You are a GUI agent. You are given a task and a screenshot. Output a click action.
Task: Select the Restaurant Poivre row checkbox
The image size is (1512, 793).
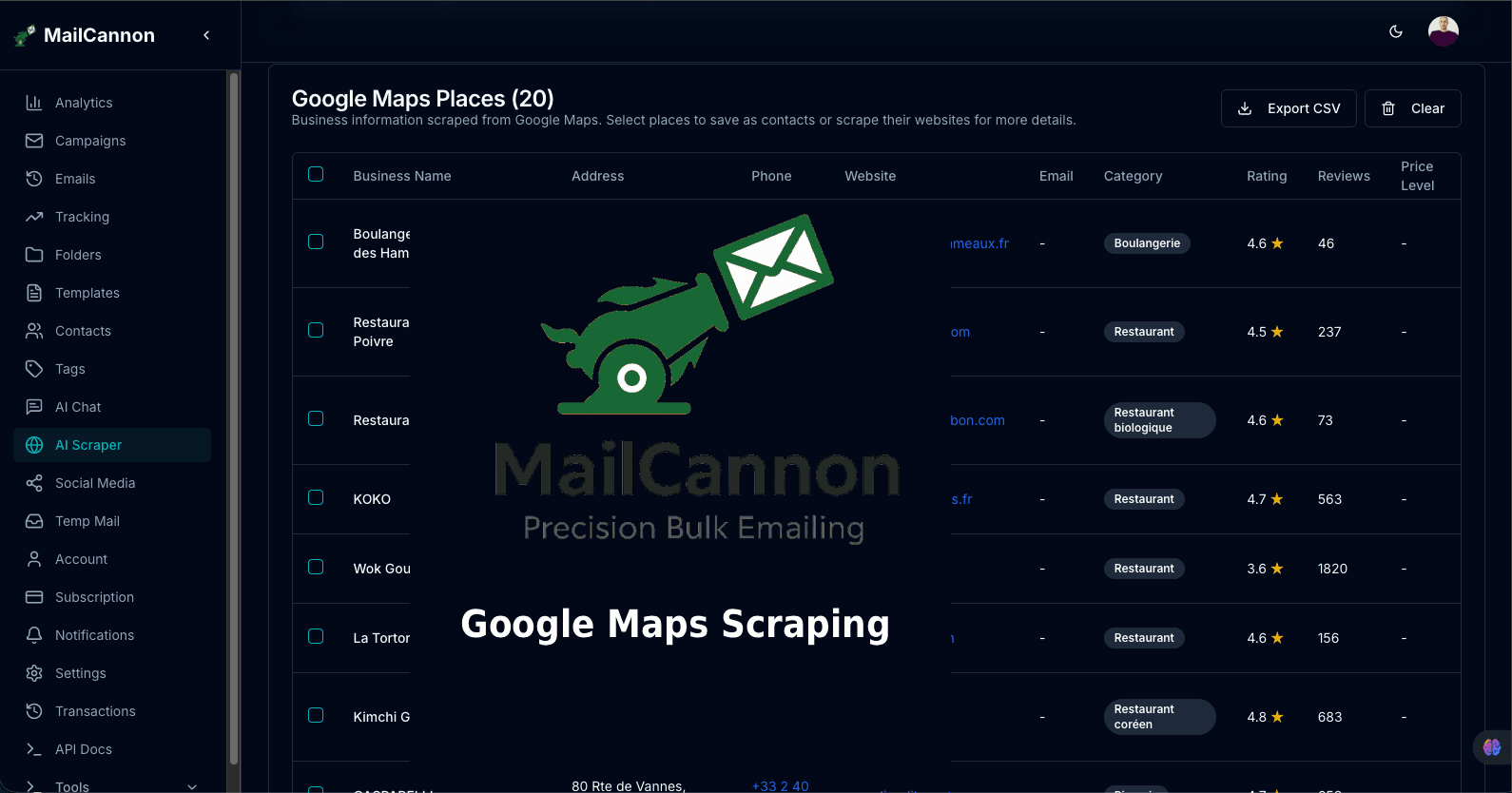coord(316,330)
